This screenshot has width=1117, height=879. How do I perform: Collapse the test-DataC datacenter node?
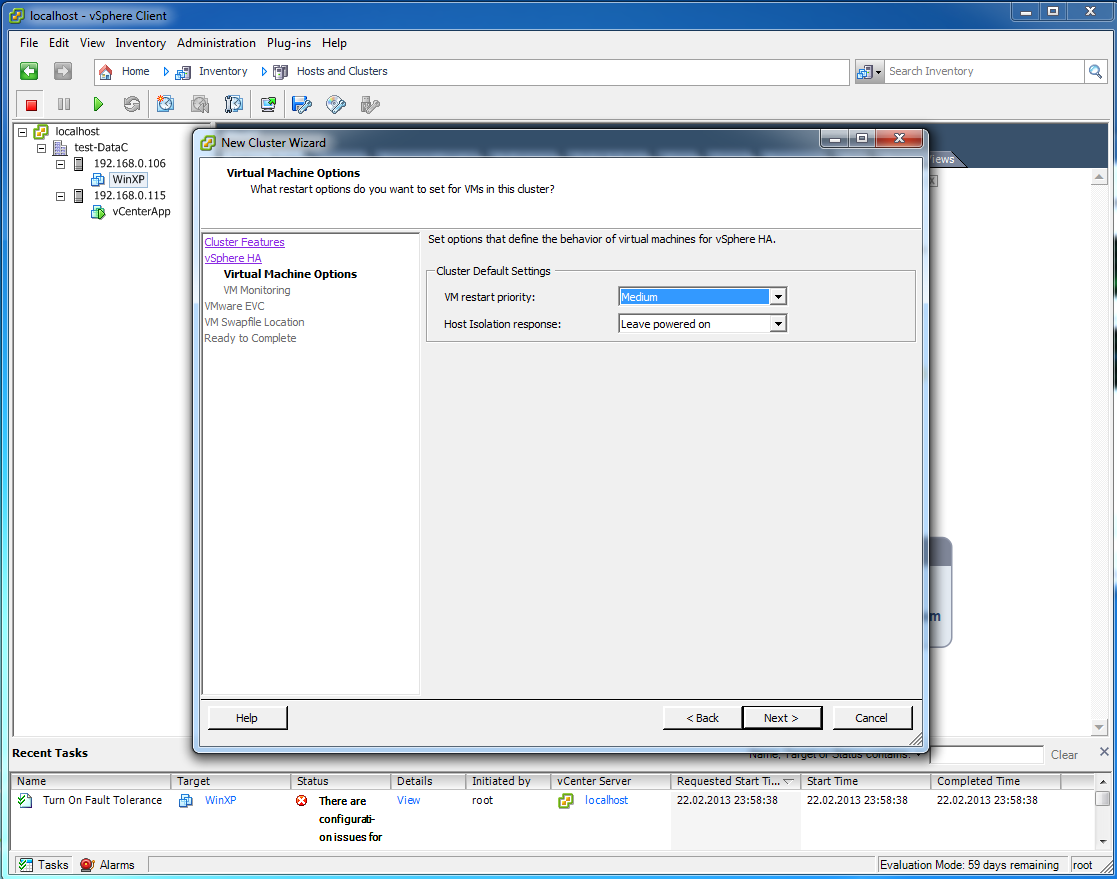tap(41, 148)
